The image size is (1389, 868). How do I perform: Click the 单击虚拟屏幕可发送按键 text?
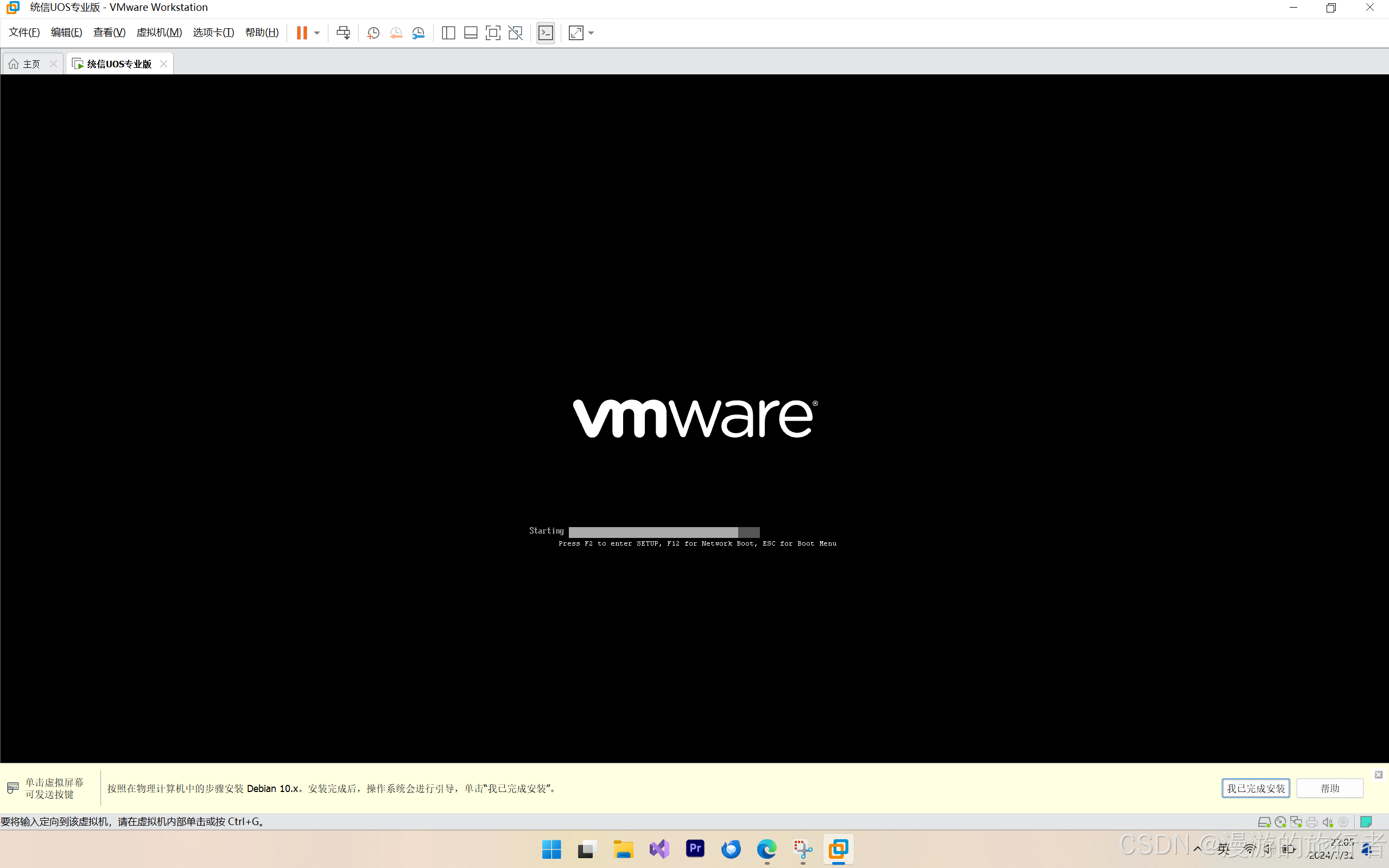[x=54, y=788]
